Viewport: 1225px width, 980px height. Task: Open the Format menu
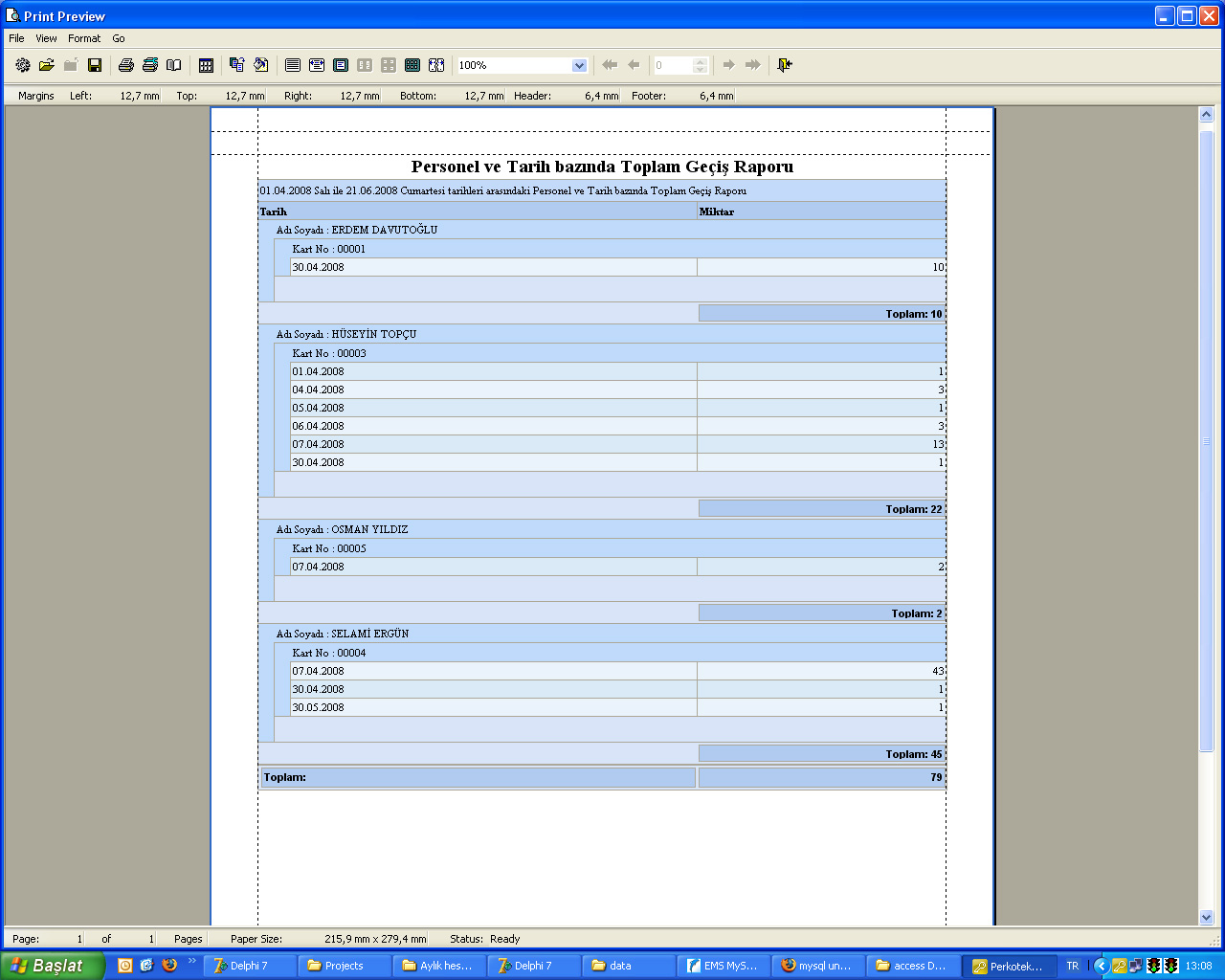click(x=84, y=38)
